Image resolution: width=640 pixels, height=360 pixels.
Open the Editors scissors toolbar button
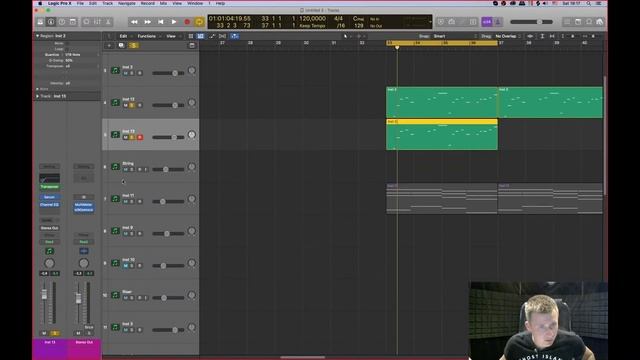click(x=108, y=22)
